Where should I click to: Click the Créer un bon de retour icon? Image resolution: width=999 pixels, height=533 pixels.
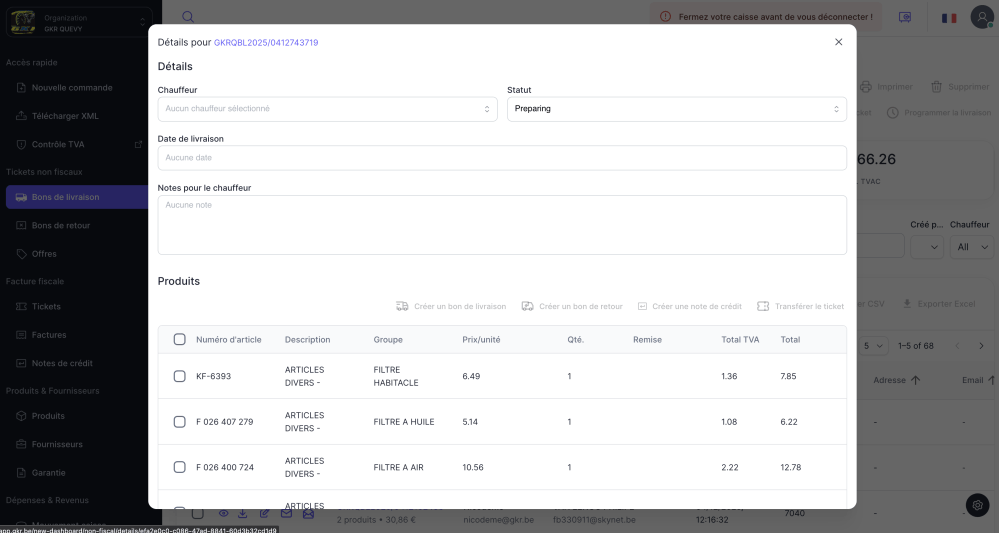pos(527,306)
